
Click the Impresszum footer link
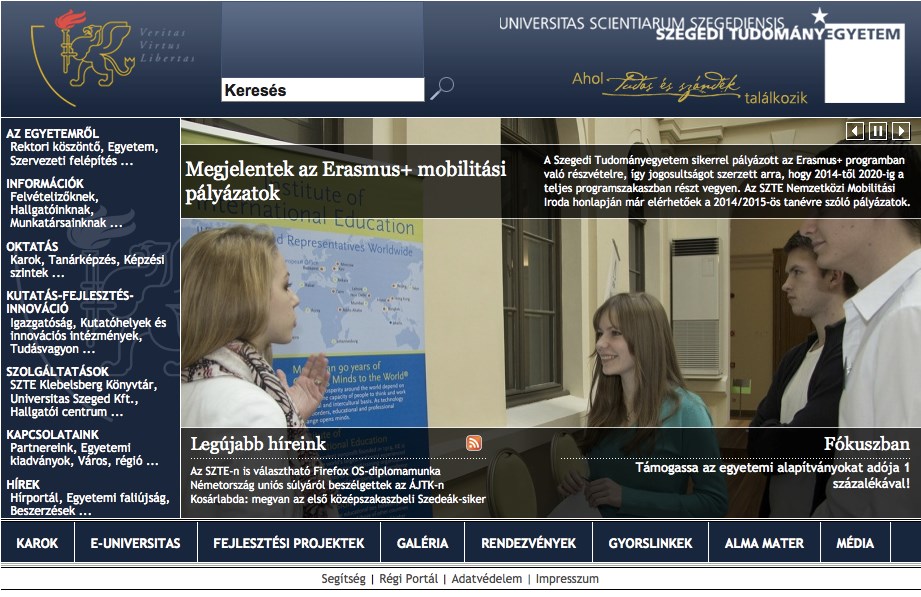tap(567, 579)
